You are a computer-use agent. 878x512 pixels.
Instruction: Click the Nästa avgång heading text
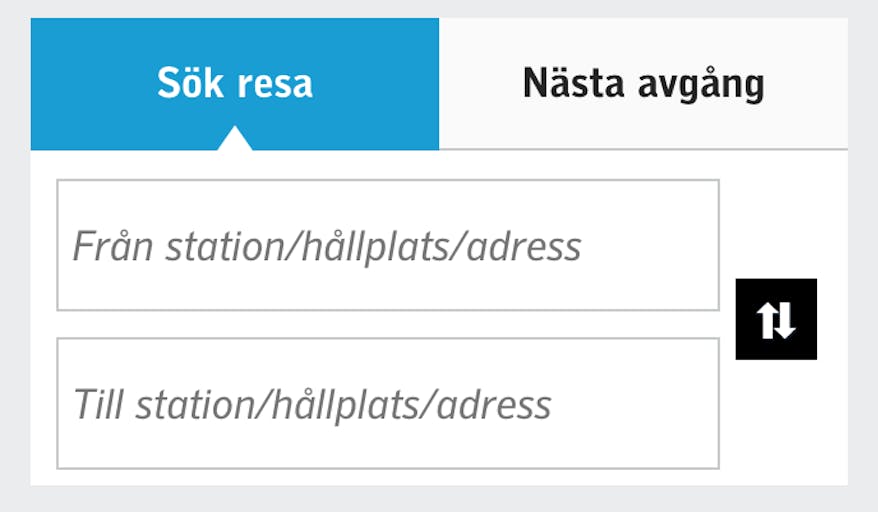click(x=643, y=84)
